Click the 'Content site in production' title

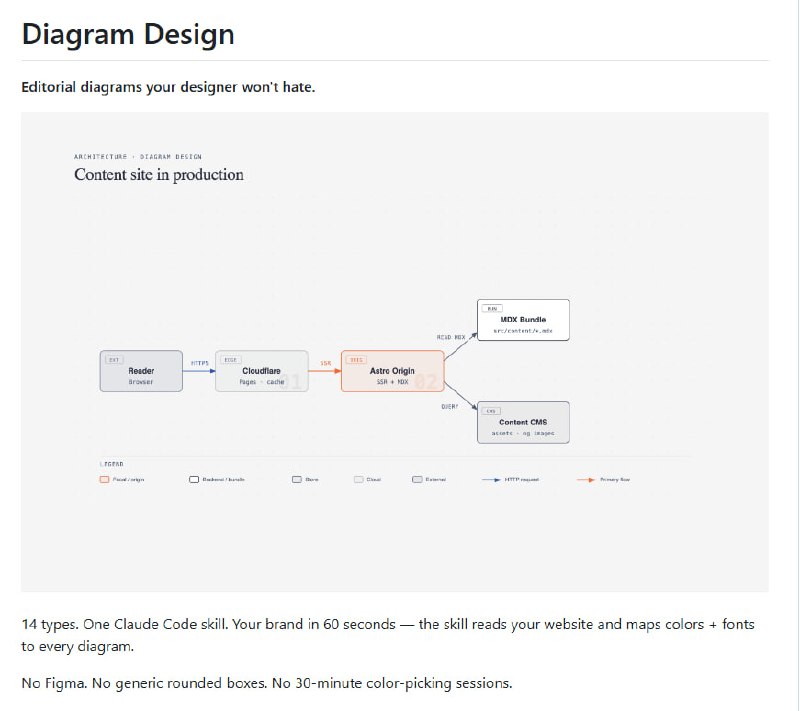coord(159,175)
